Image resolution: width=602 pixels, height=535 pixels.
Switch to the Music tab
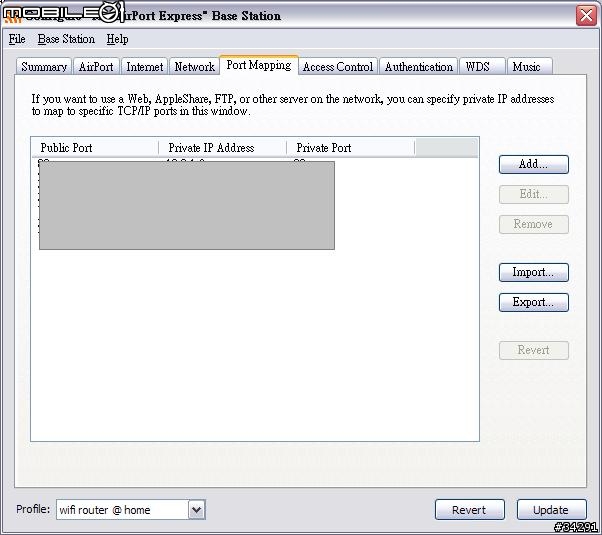pyautogui.click(x=529, y=66)
